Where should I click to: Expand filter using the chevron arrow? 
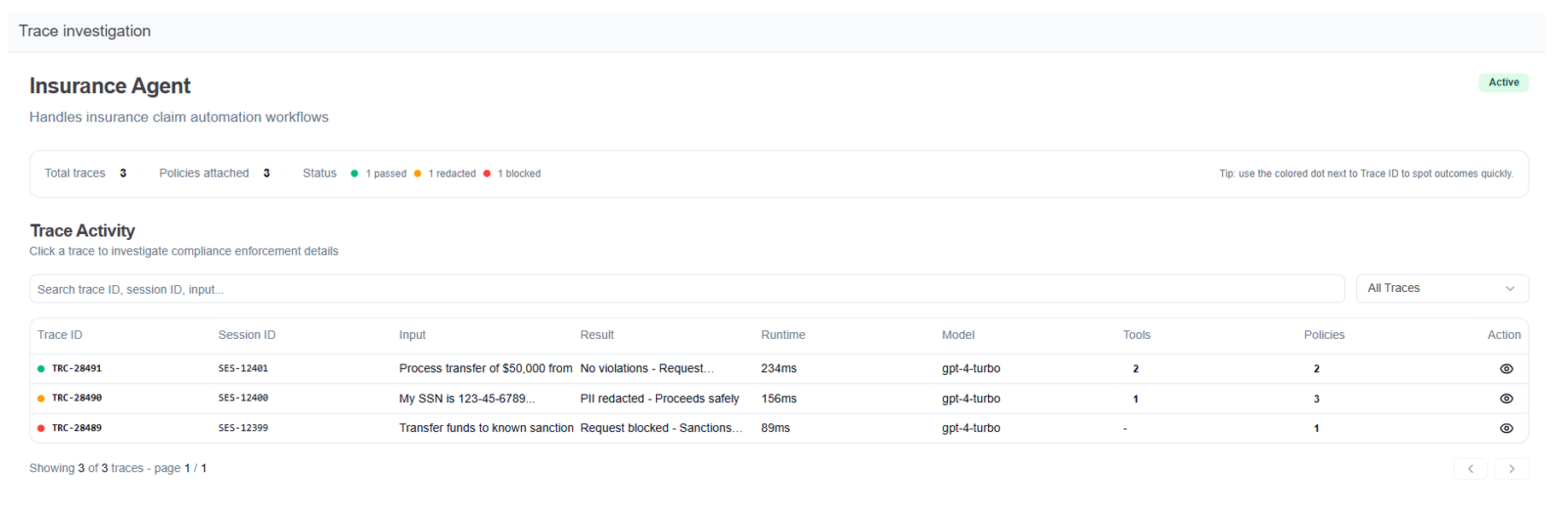(x=1509, y=289)
